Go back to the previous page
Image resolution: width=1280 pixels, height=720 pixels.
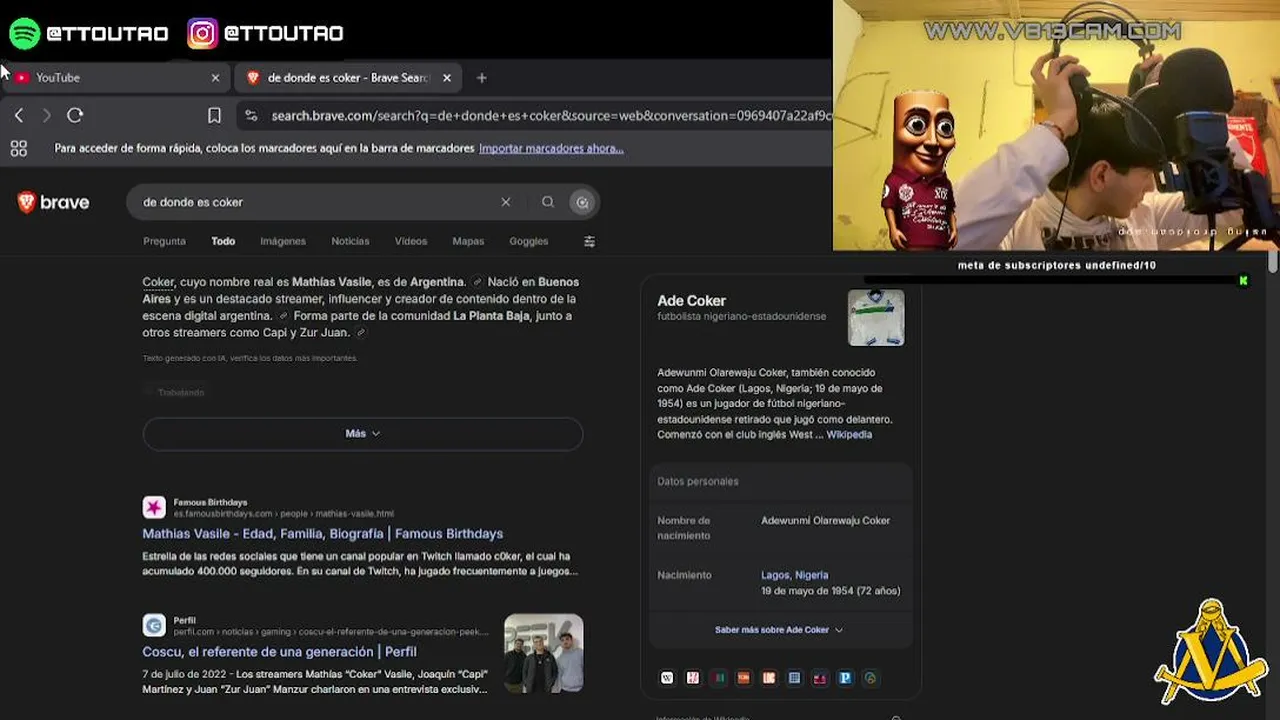pos(19,116)
